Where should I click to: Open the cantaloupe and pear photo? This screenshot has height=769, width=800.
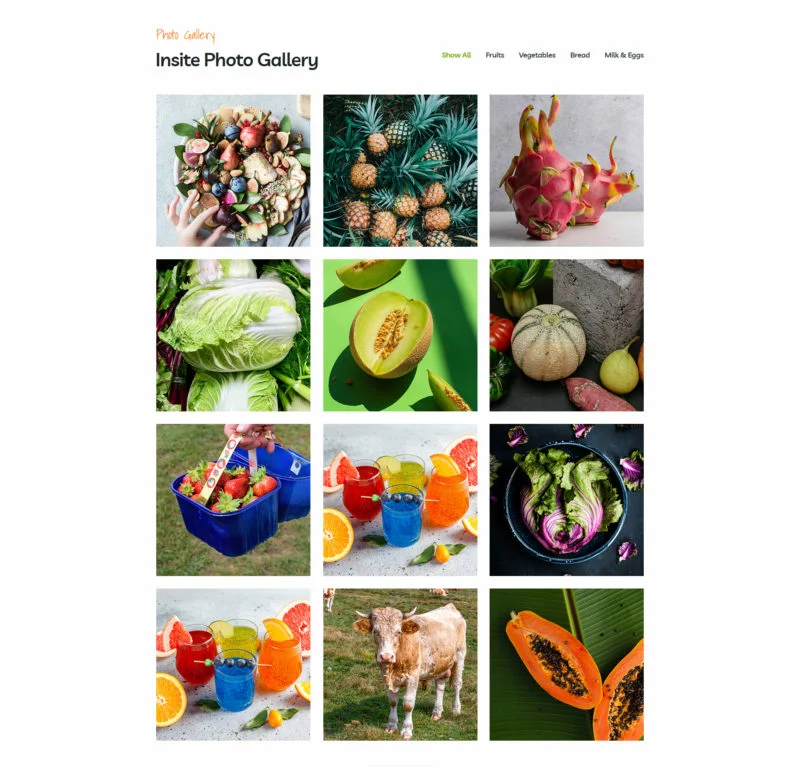(566, 335)
